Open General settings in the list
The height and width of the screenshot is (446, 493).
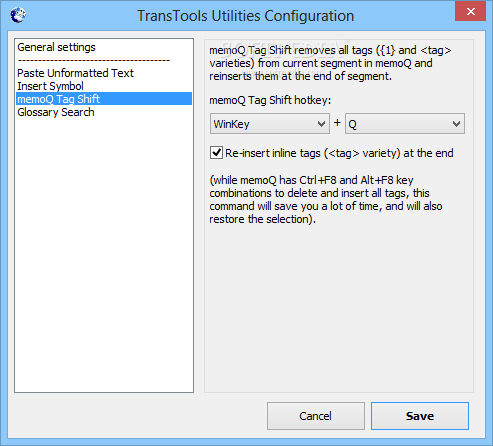pyautogui.click(x=56, y=47)
